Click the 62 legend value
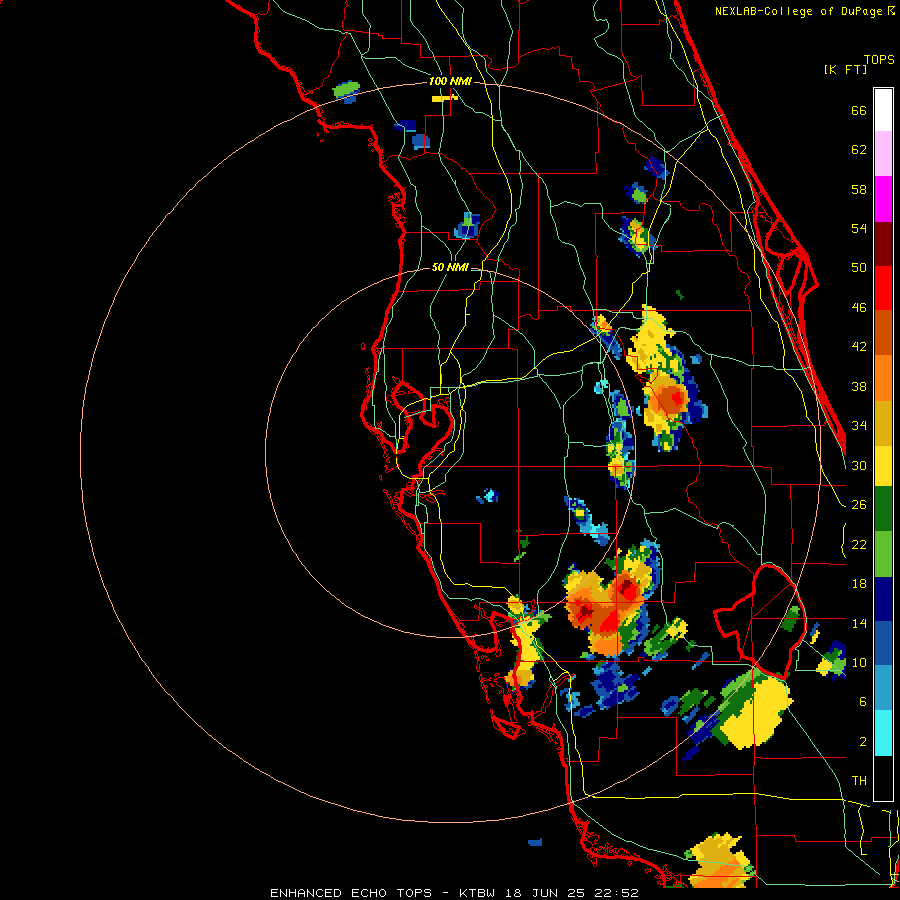 [859, 150]
